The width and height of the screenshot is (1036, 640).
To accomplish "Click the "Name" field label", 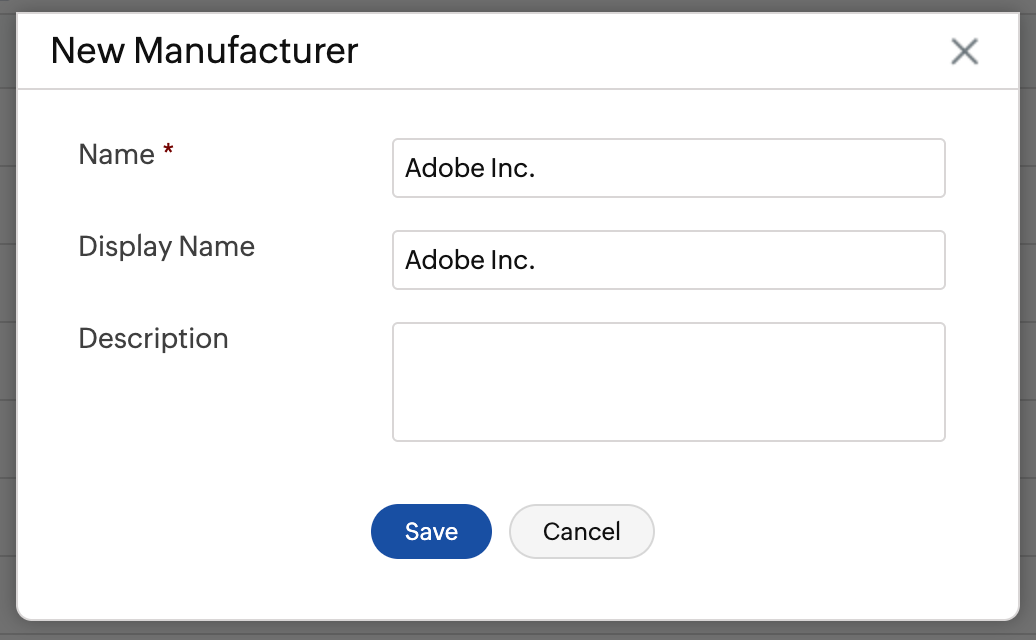I will pos(116,155).
